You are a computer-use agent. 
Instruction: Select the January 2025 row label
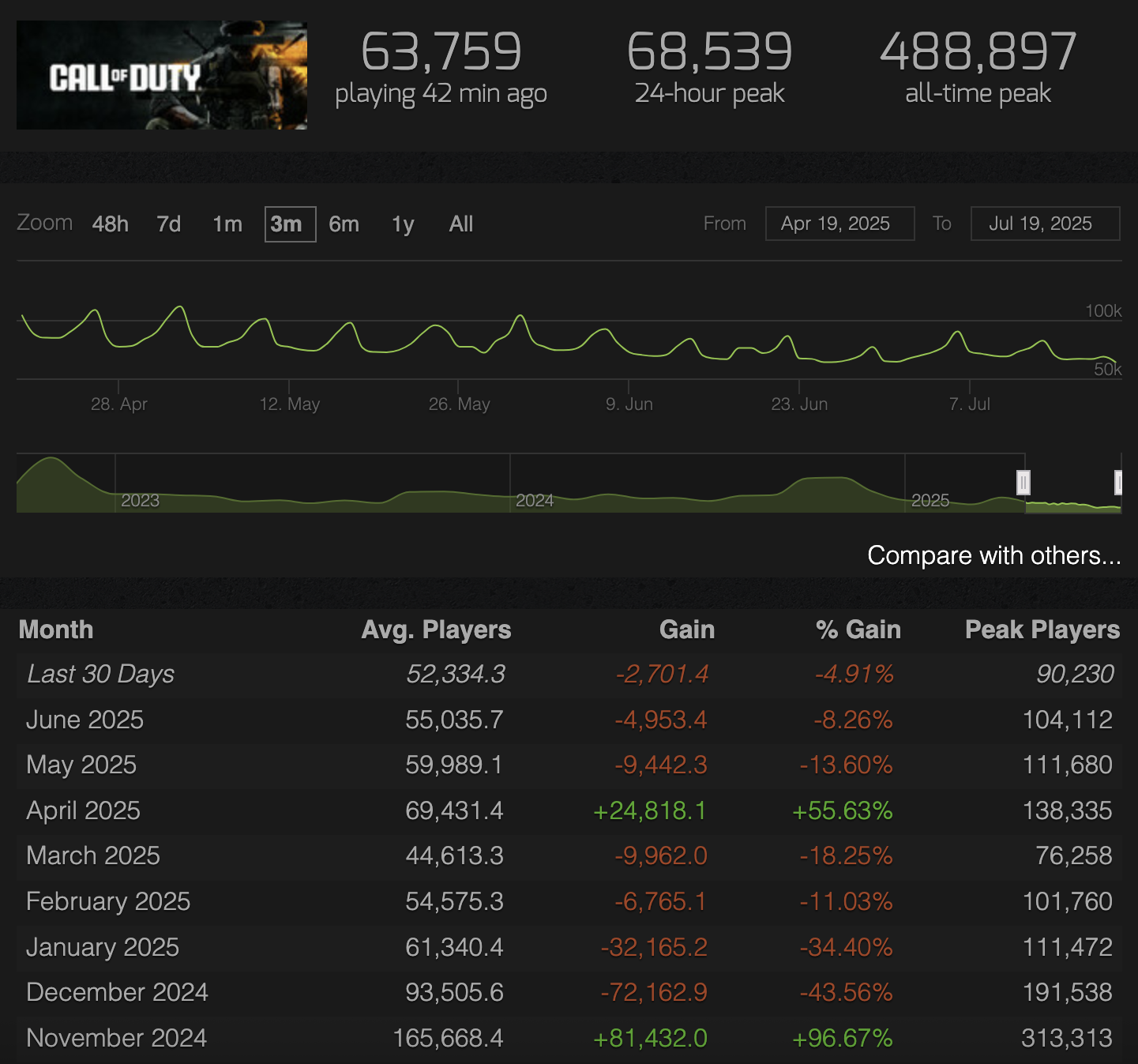point(103,947)
